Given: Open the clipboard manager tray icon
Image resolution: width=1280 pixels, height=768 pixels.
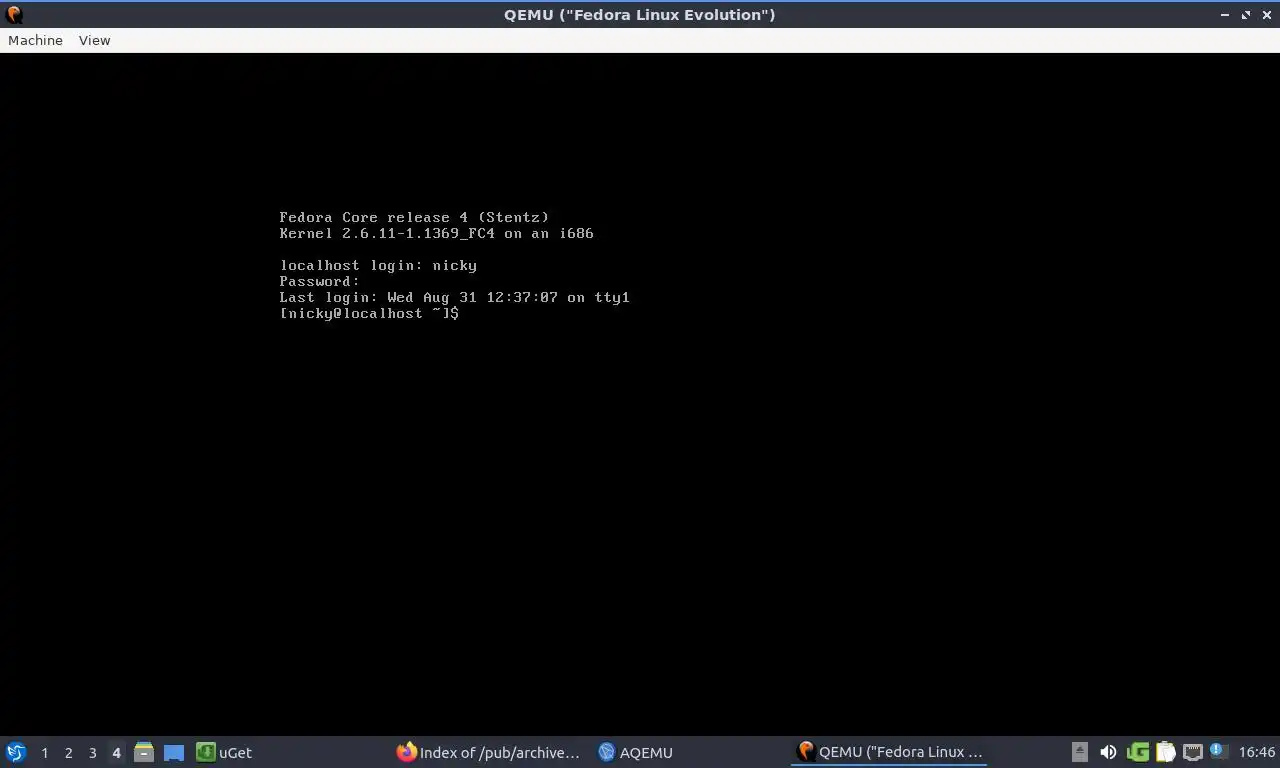Looking at the screenshot, I should coord(1165,752).
